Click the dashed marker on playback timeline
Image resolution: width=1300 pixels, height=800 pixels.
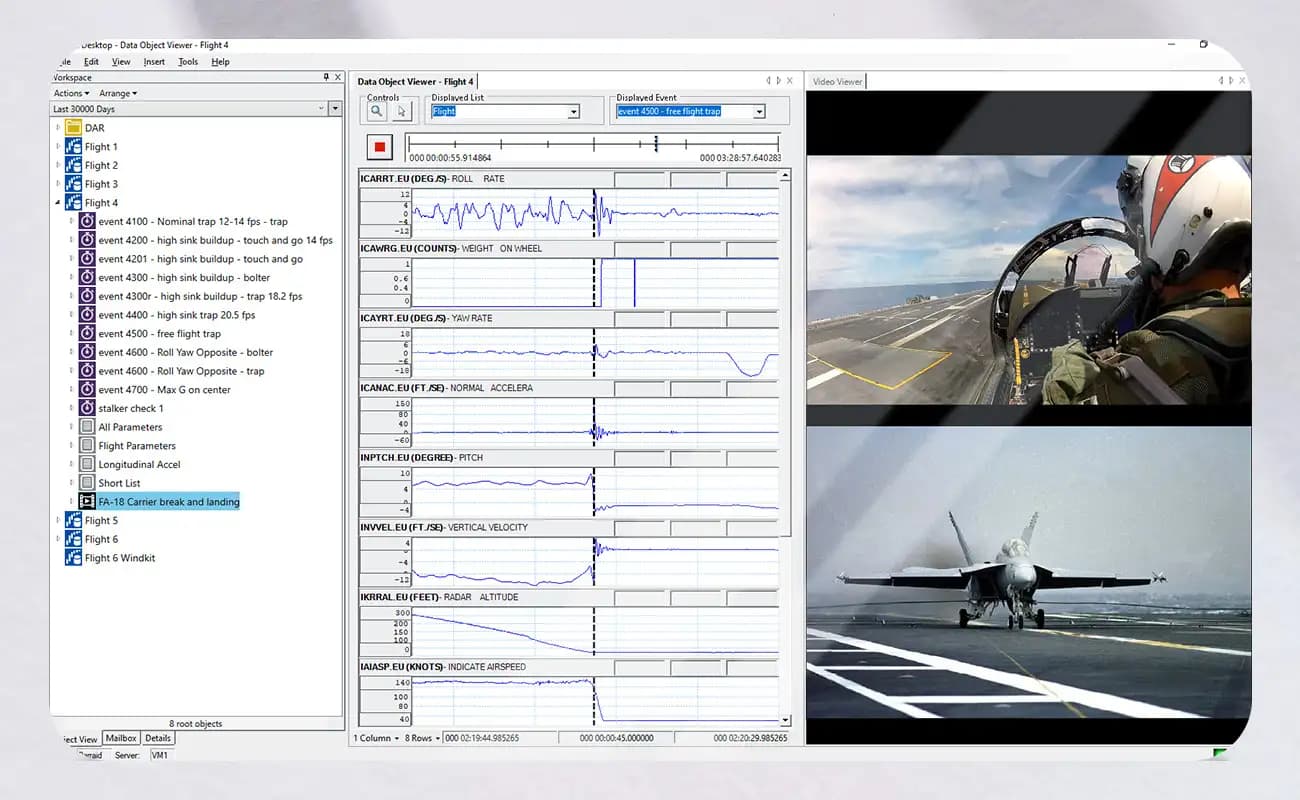[656, 145]
